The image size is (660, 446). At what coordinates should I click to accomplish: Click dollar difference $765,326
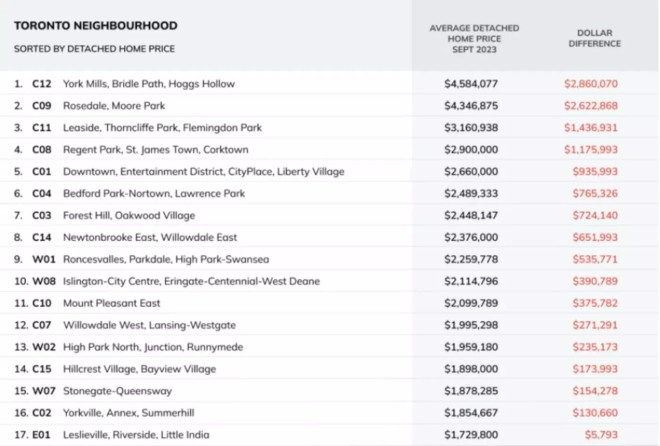595,194
